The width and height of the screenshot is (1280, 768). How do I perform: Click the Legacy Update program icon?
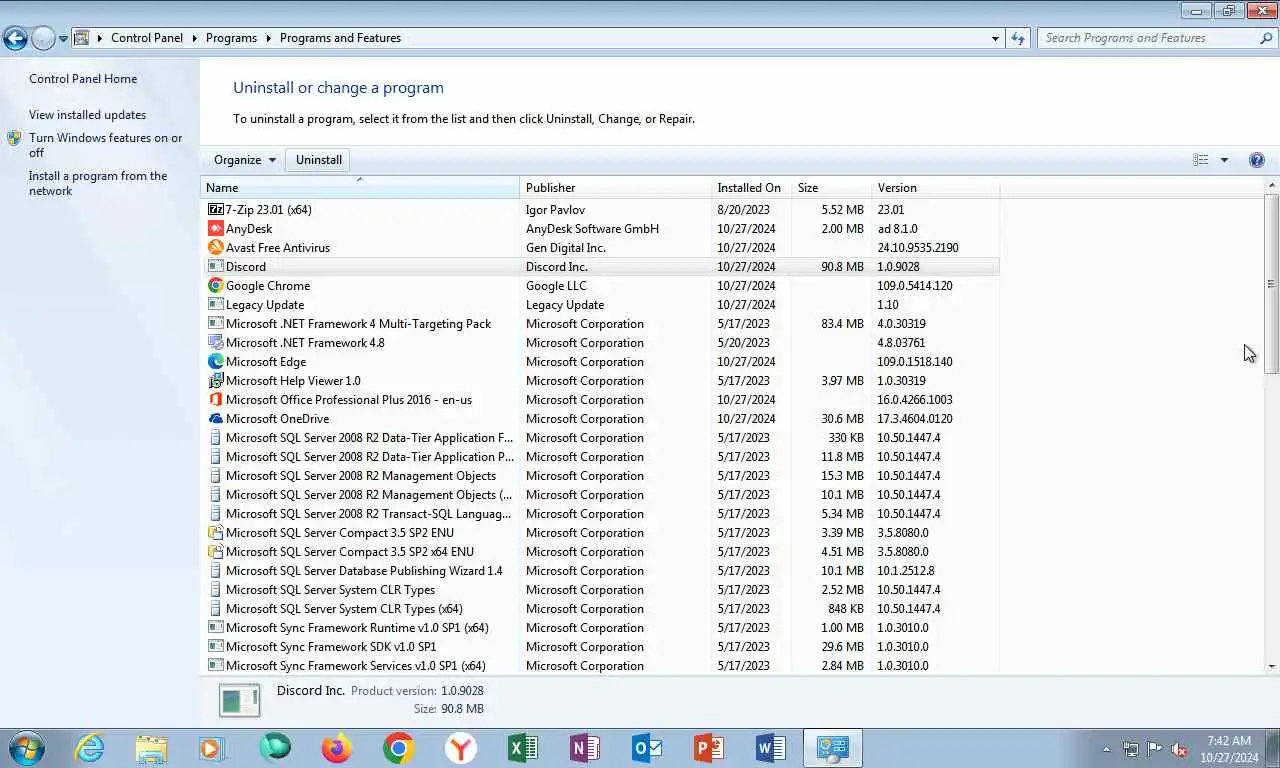pyautogui.click(x=215, y=305)
